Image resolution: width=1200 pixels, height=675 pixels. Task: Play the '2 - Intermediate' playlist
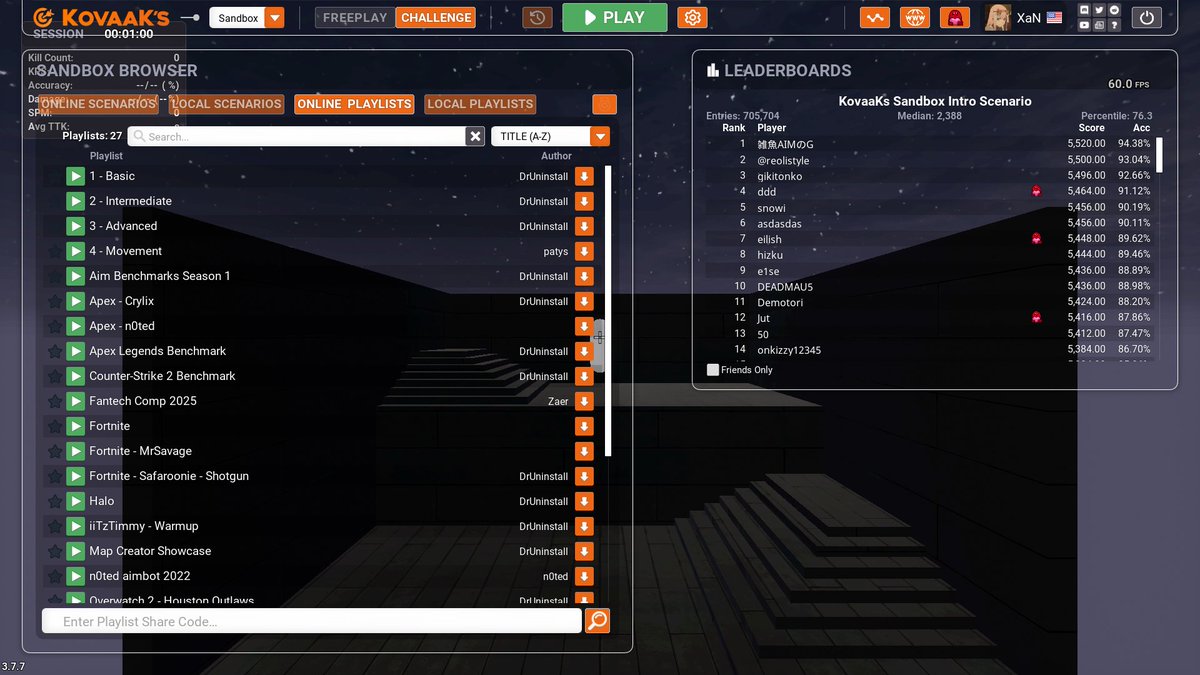pyautogui.click(x=75, y=201)
